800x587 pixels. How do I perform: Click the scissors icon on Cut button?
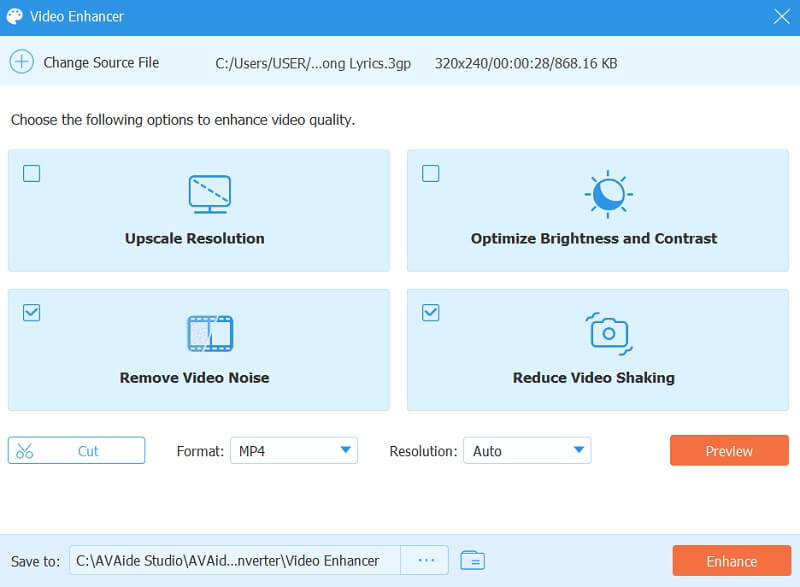pyautogui.click(x=25, y=451)
